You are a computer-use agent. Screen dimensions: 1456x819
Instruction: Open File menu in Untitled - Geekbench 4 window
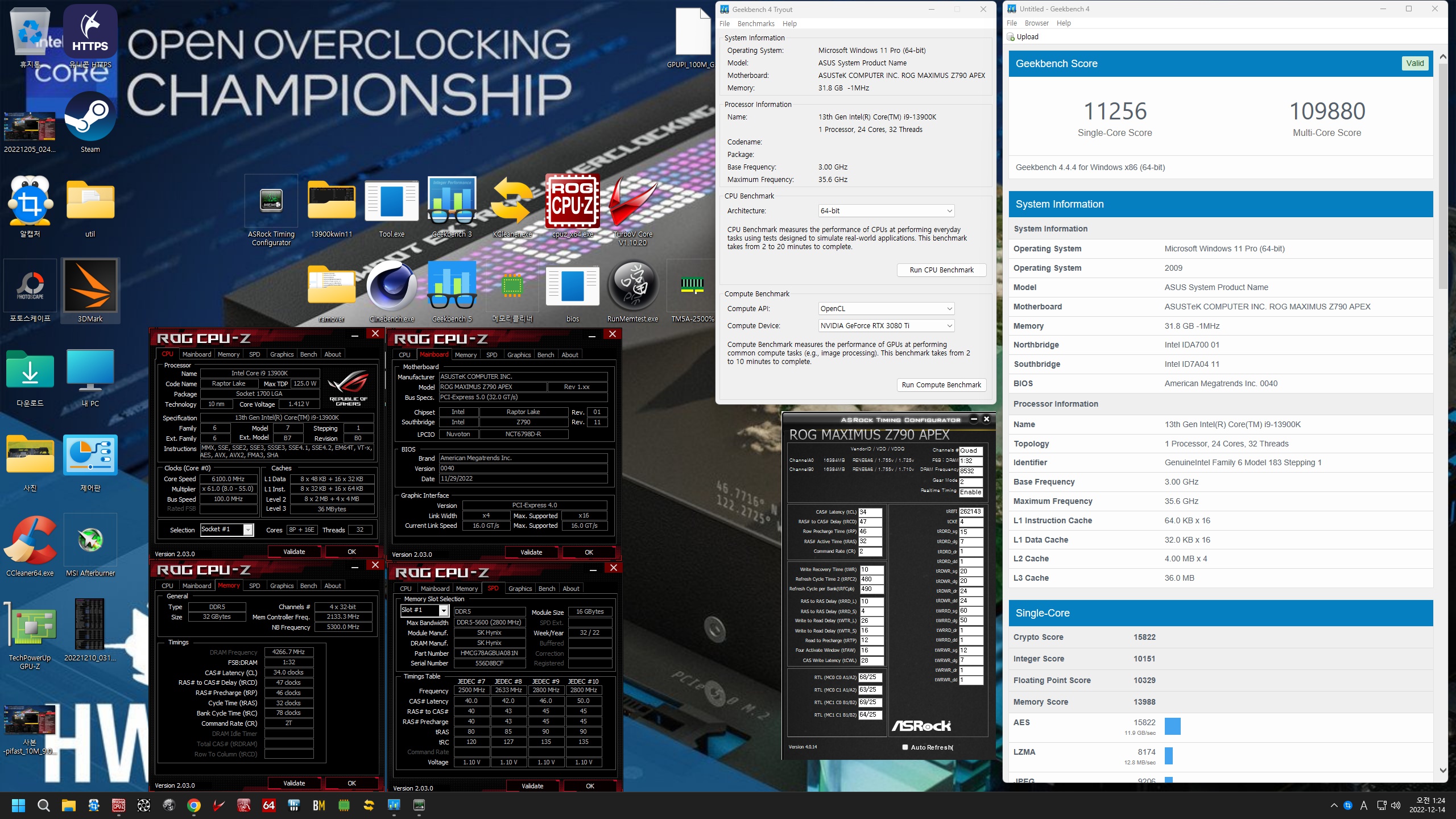point(1011,23)
